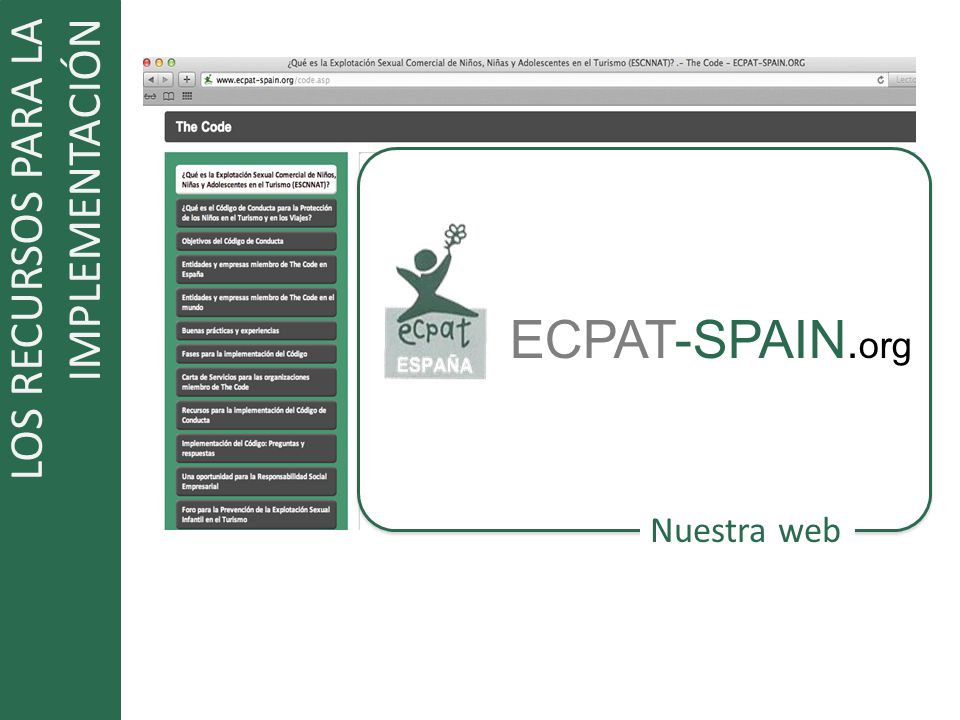Click the plus add-bookmark button
This screenshot has width=960, height=720.
click(x=187, y=80)
